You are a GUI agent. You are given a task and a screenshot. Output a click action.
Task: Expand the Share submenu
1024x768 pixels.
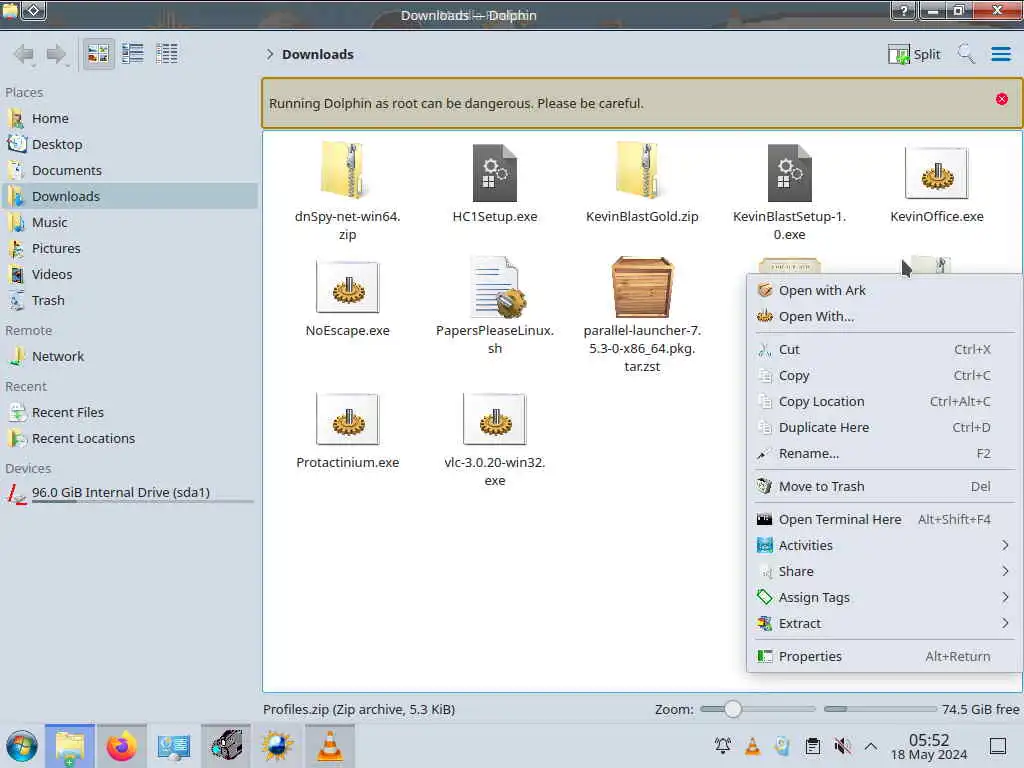click(884, 571)
